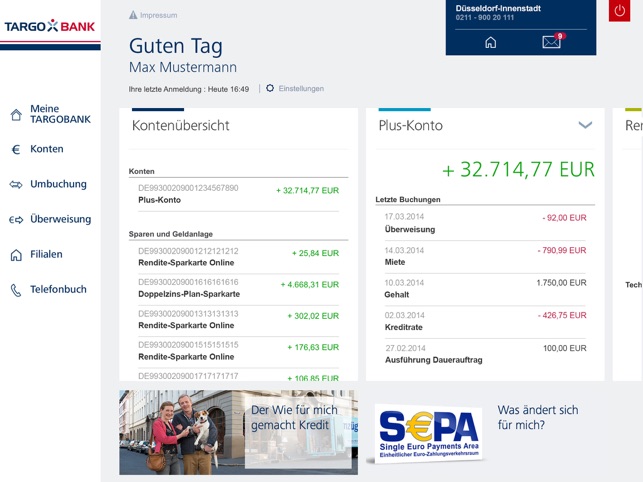Screen dimensions: 643x482
Task: Open Meine TARGOBANK menu item
Action: 60,114
